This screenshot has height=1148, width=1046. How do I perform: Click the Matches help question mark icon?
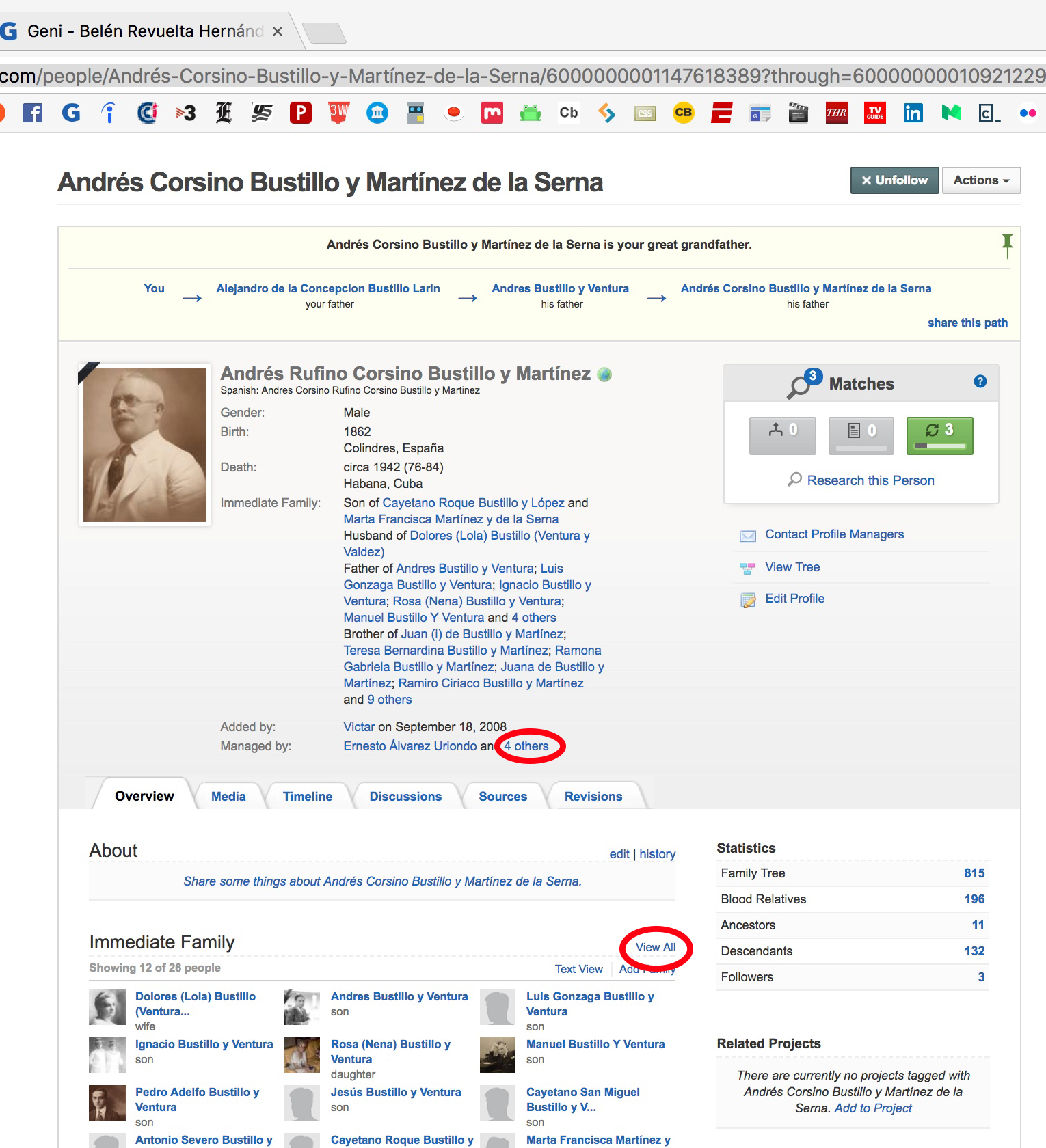[x=980, y=381]
